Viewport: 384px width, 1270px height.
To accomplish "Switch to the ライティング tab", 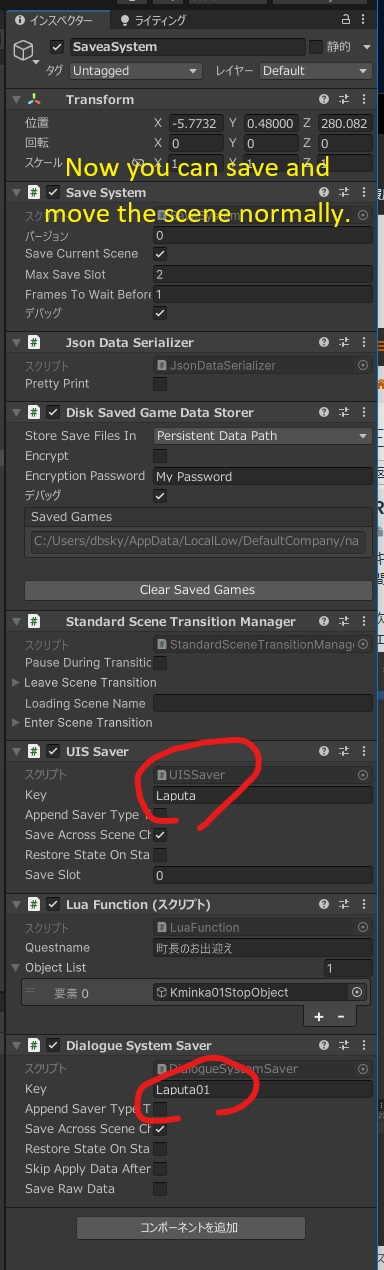I will [x=151, y=19].
